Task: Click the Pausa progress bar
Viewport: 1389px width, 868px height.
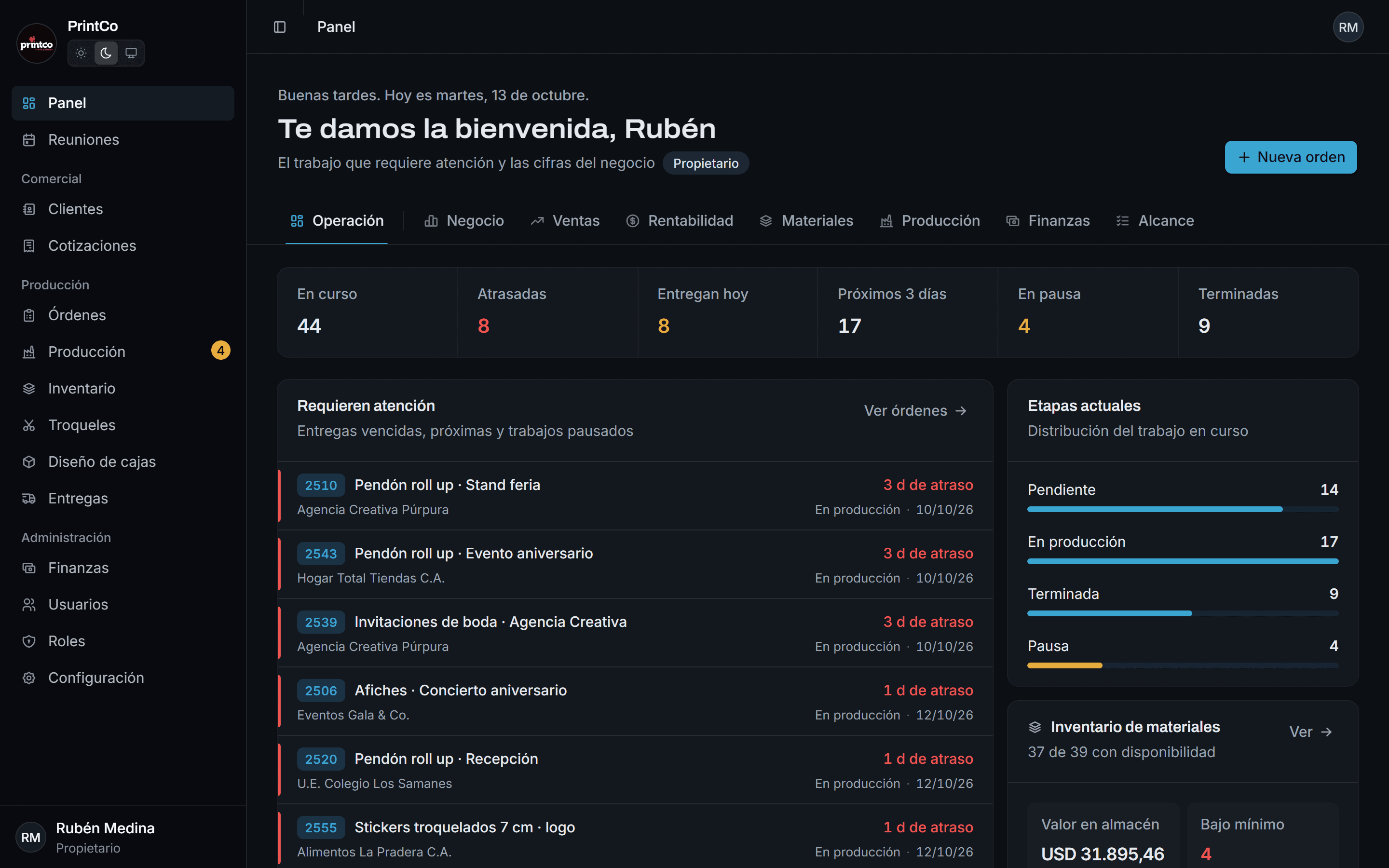Action: pyautogui.click(x=1183, y=665)
